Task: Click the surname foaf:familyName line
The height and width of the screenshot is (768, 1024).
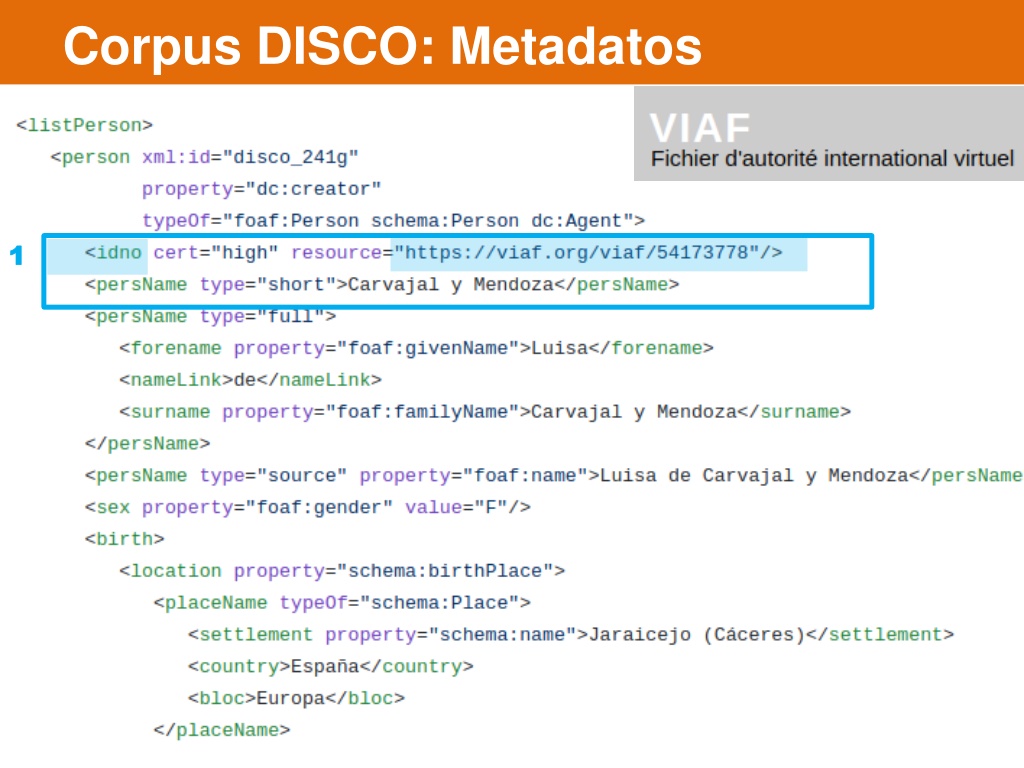Action: click(485, 412)
